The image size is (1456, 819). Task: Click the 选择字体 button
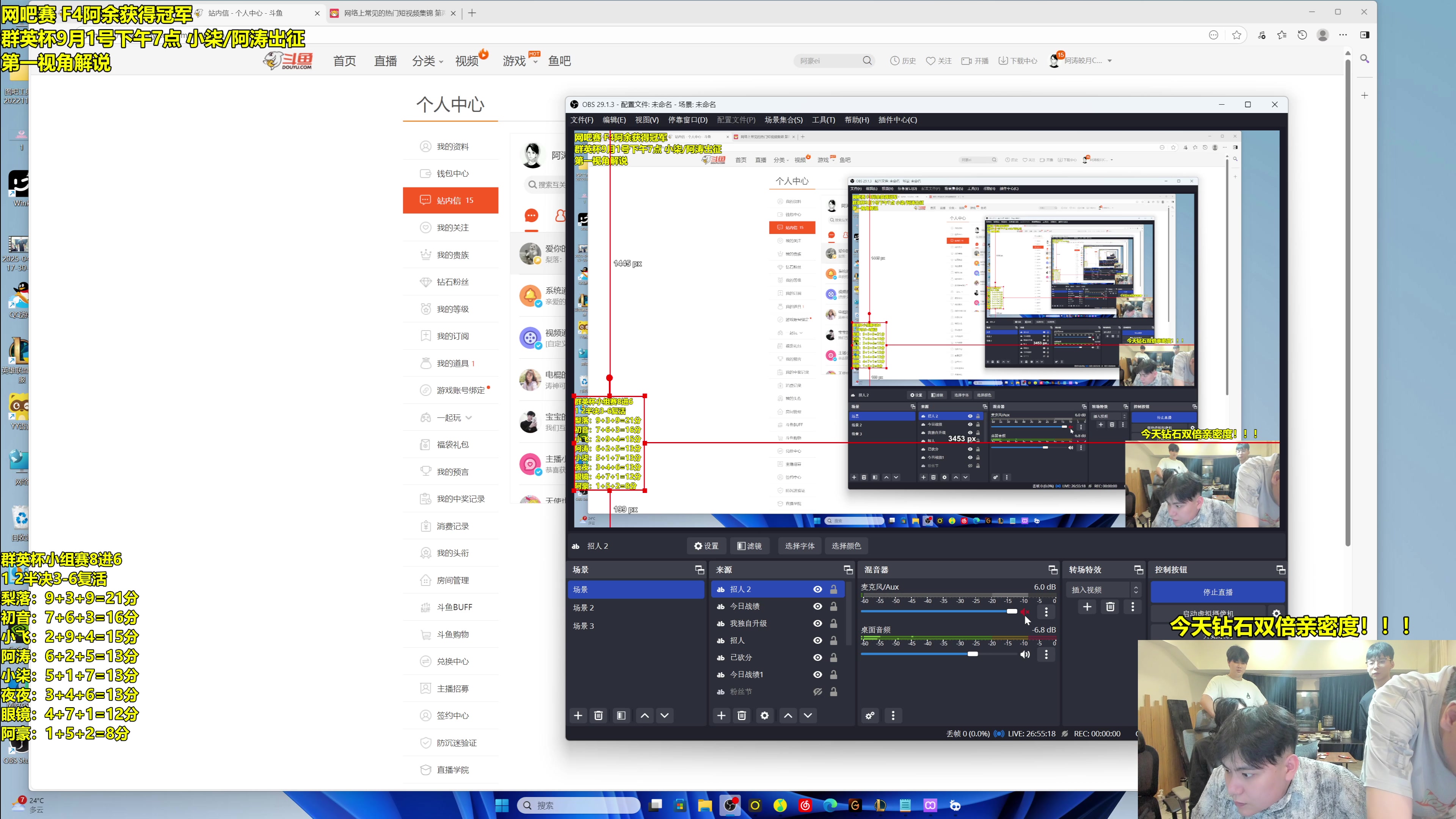click(799, 546)
